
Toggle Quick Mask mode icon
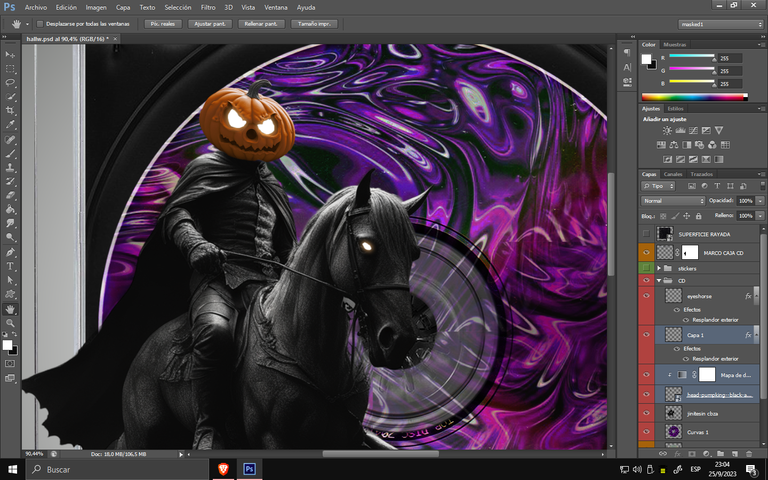pos(10,364)
